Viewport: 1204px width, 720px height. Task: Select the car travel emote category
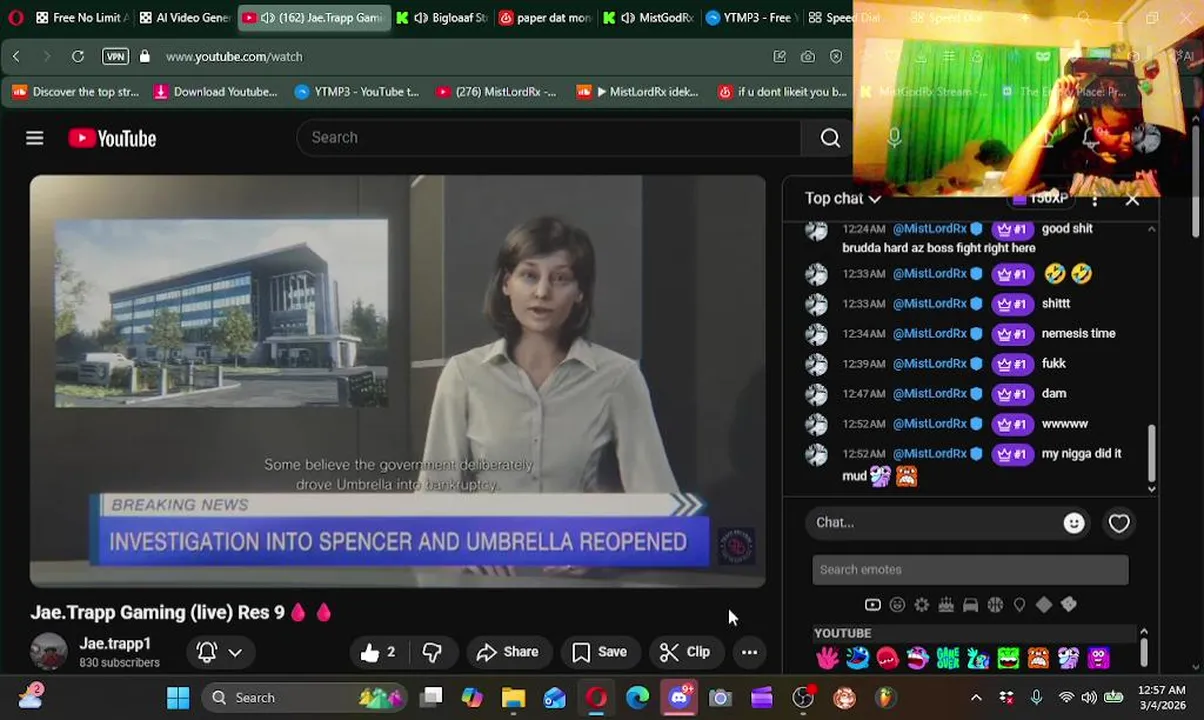(x=970, y=605)
